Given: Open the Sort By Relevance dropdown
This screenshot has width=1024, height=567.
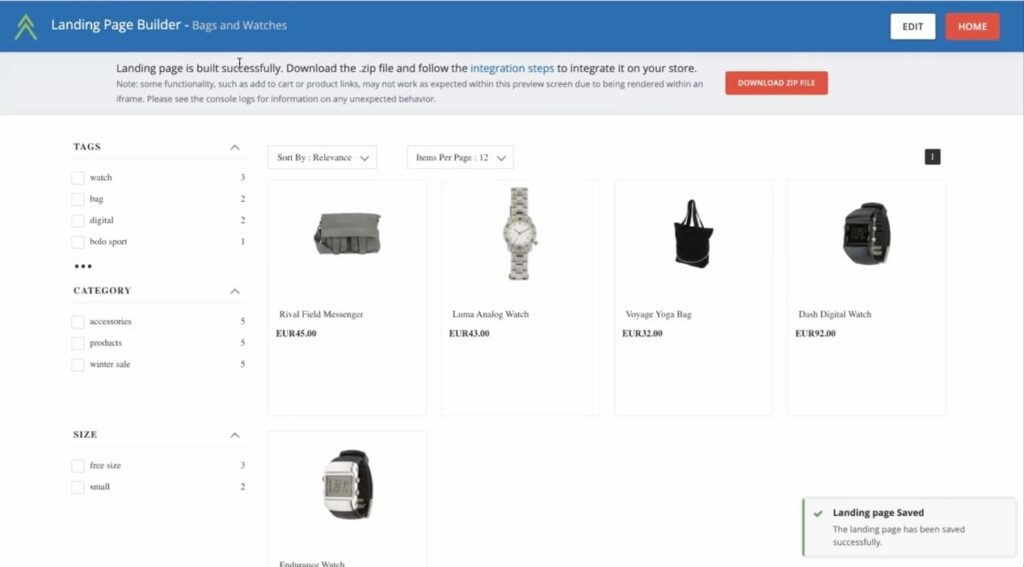Looking at the screenshot, I should (322, 157).
